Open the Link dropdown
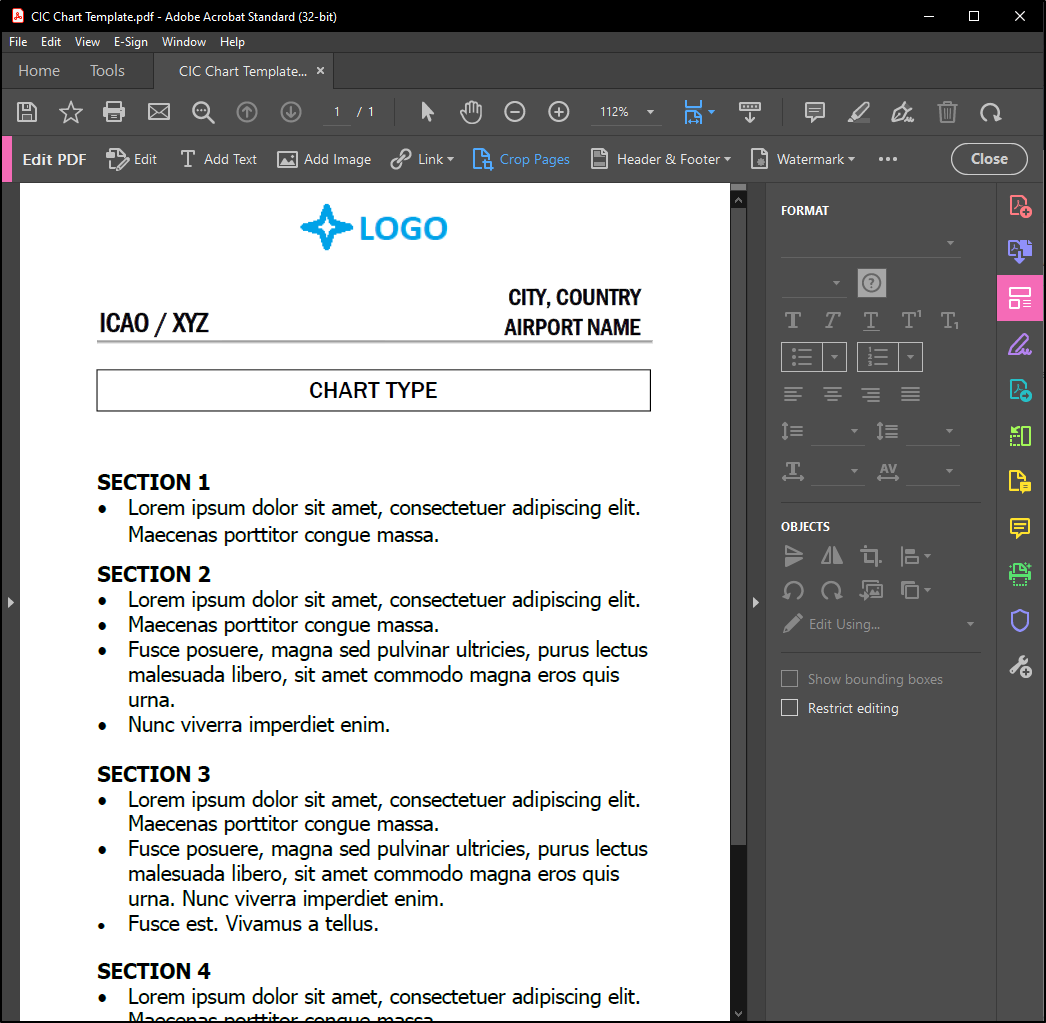This screenshot has width=1046, height=1023. [422, 159]
